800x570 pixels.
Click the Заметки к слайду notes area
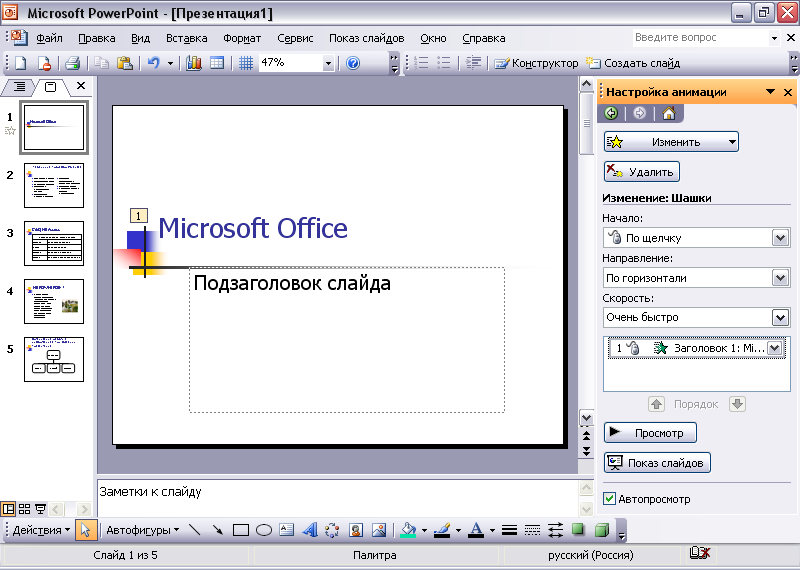pos(337,498)
